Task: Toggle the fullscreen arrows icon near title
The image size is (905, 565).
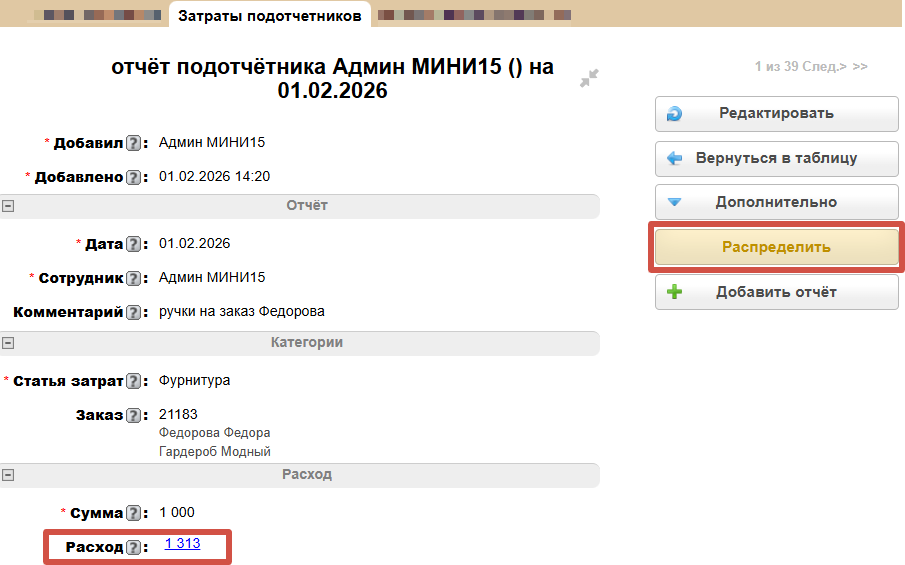Action: point(589,78)
